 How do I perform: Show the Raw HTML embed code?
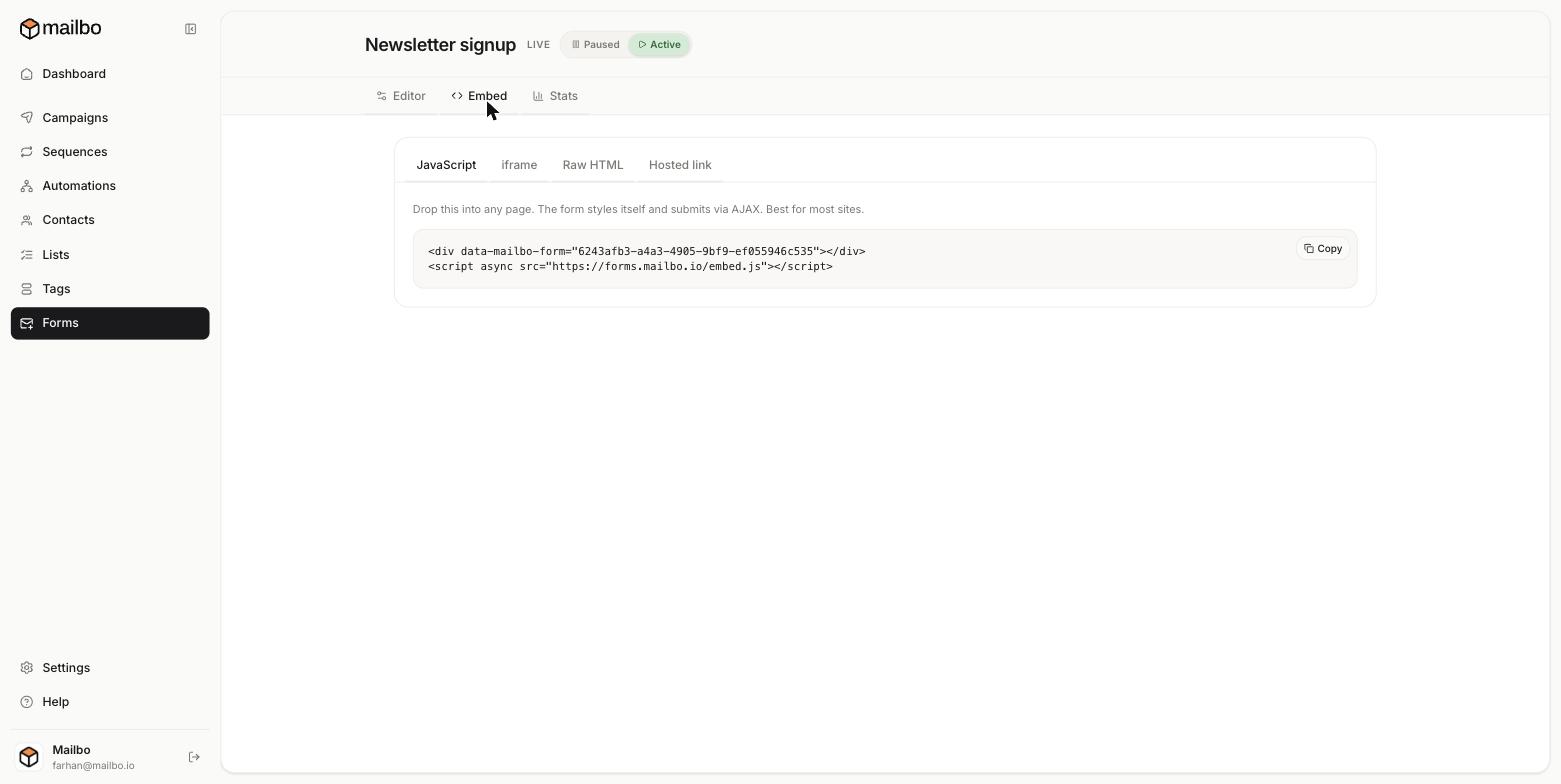click(x=593, y=165)
